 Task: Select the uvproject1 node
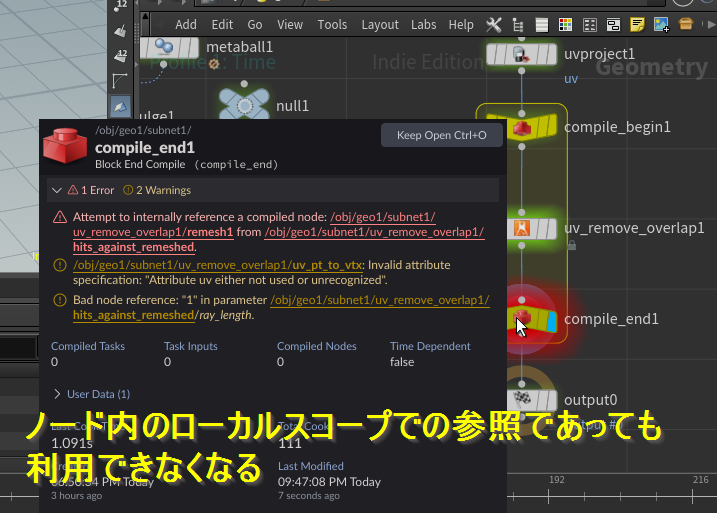[x=521, y=54]
